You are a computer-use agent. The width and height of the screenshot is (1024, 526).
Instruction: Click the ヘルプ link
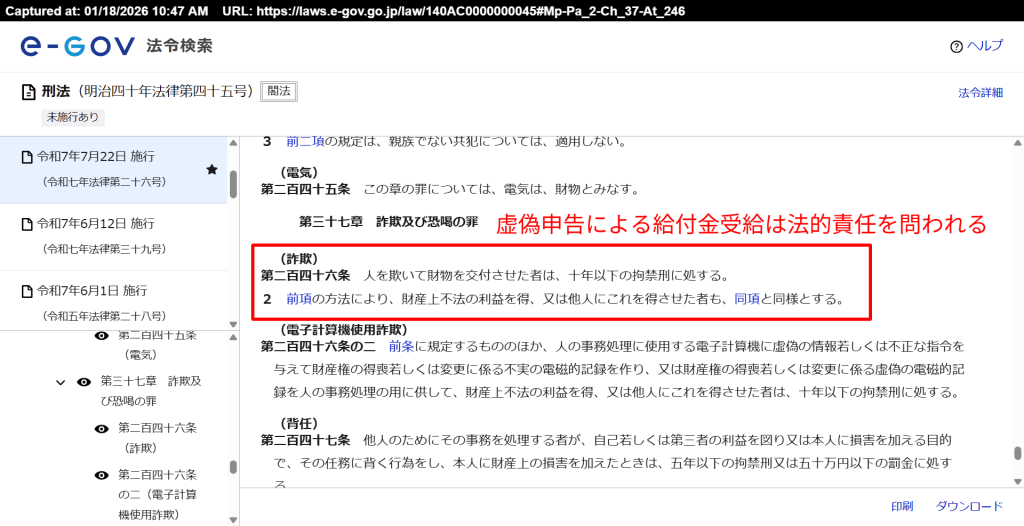[x=985, y=46]
